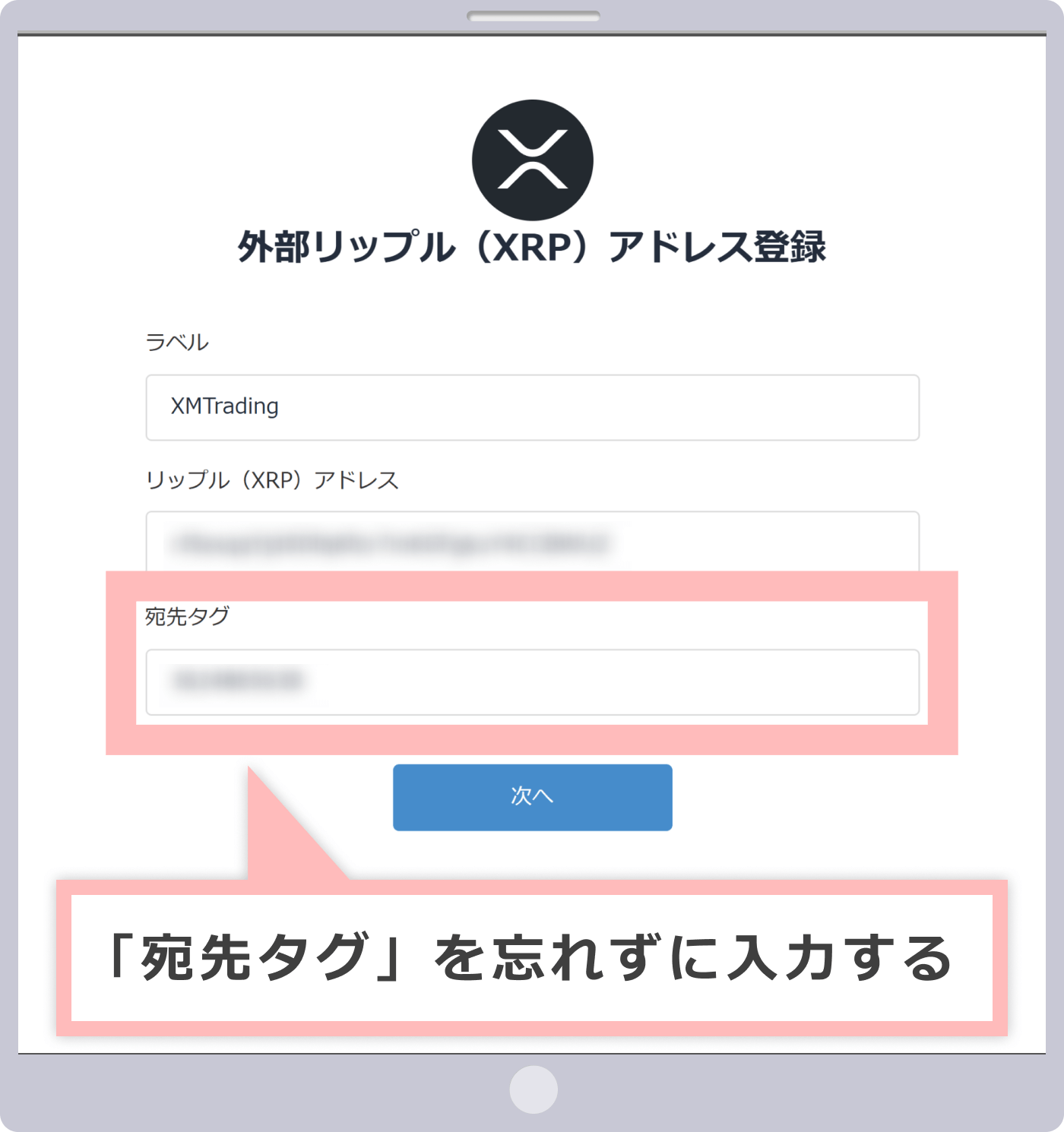Click the 宛先タグ caption text
The image size is (1064, 1132).
pos(187,616)
